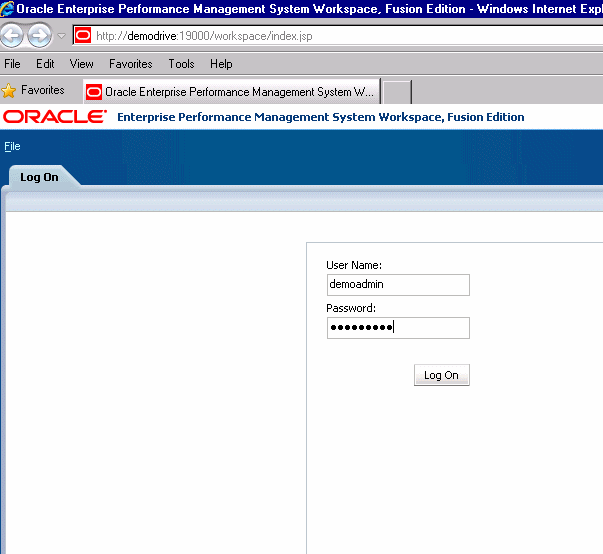
Task: Click the address bar URL field
Action: [x=338, y=36]
